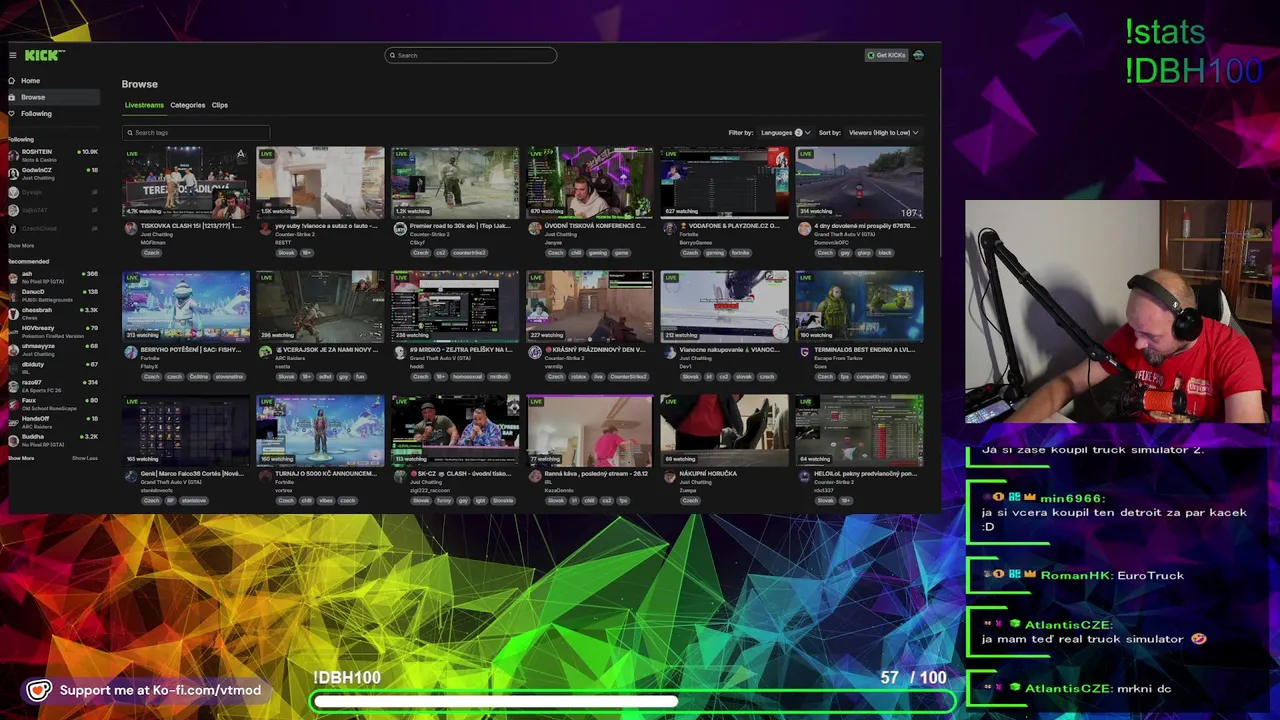The image size is (1280, 720).
Task: Open TISKOVKA CLASH stream thumbnail
Action: coord(186,182)
